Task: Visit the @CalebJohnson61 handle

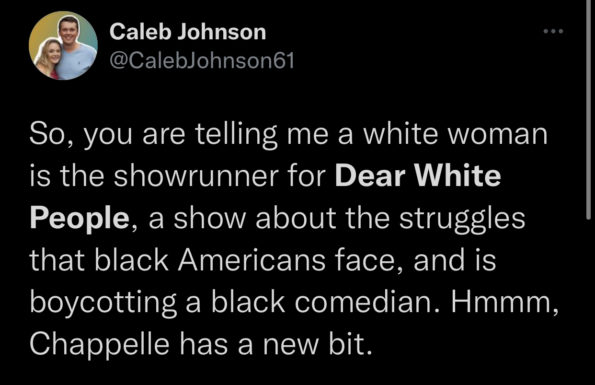Action: 202,60
